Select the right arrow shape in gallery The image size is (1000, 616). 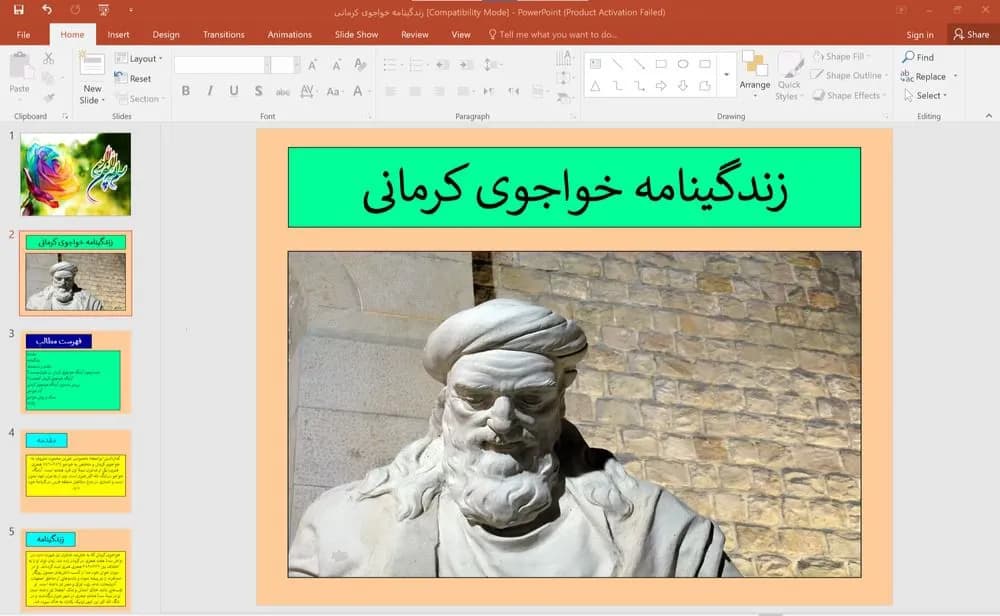tap(661, 85)
